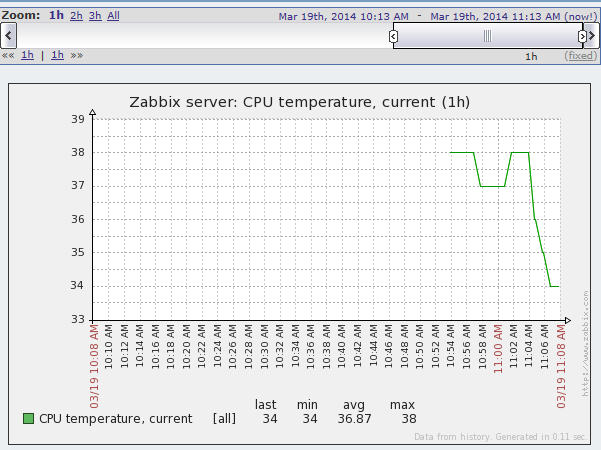The height and width of the screenshot is (450, 601).
Task: Click the 11:00 AM x-axis label
Action: [x=498, y=349]
